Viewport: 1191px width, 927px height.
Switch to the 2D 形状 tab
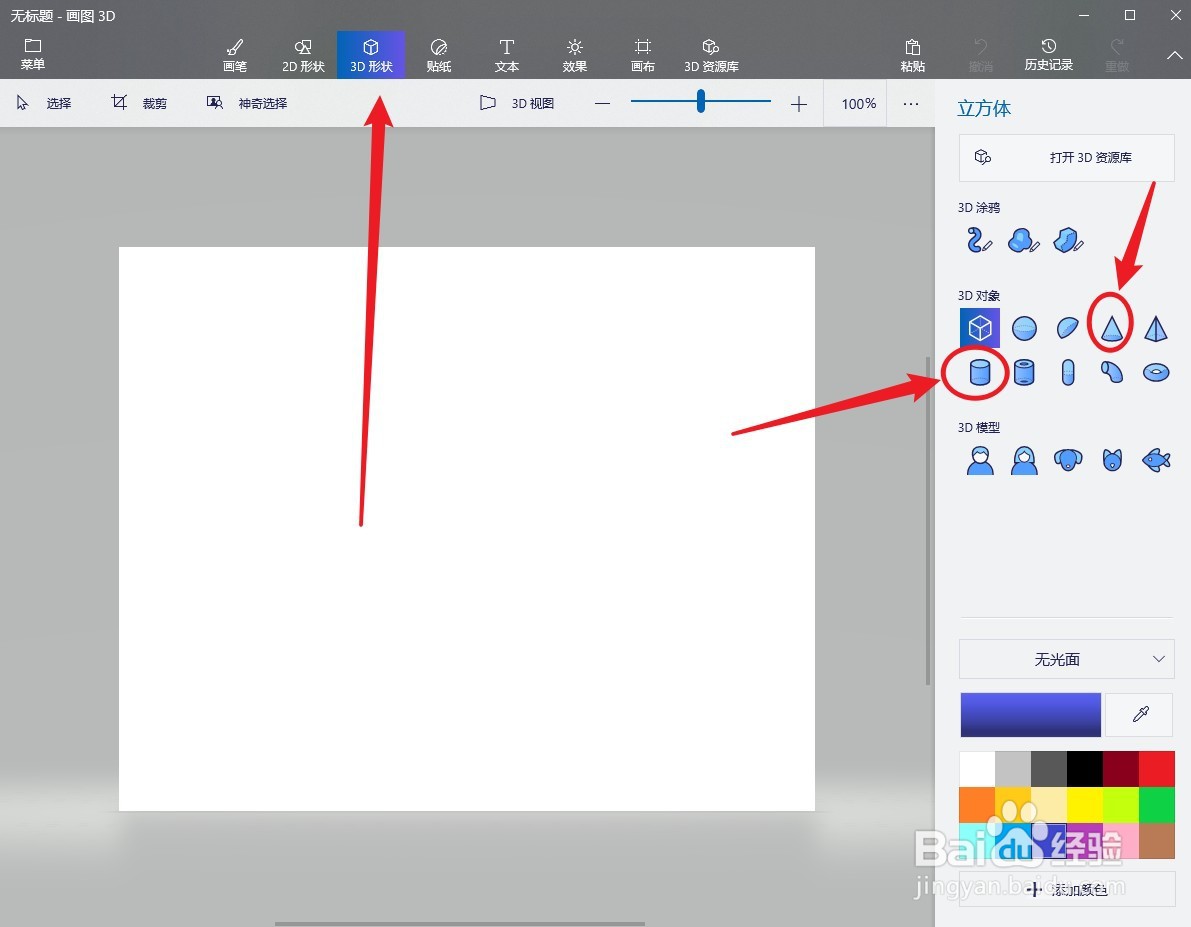(303, 55)
